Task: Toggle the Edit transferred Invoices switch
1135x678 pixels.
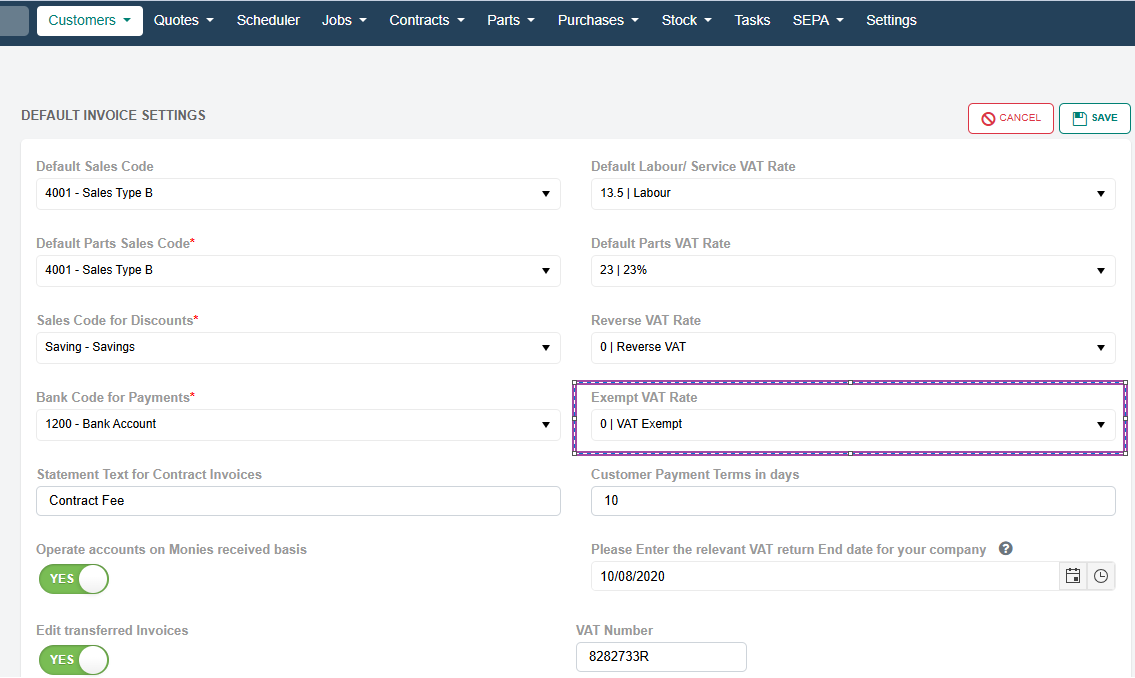Action: tap(73, 660)
